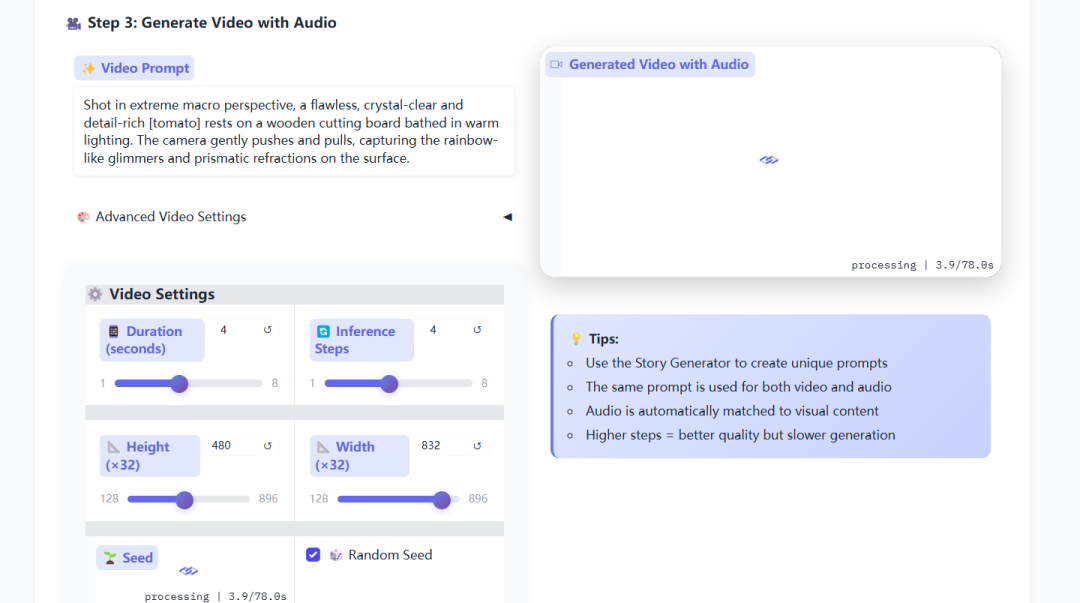Click the video camera icon on Generated Video
Image resolution: width=1080 pixels, height=603 pixels.
[x=556, y=65]
